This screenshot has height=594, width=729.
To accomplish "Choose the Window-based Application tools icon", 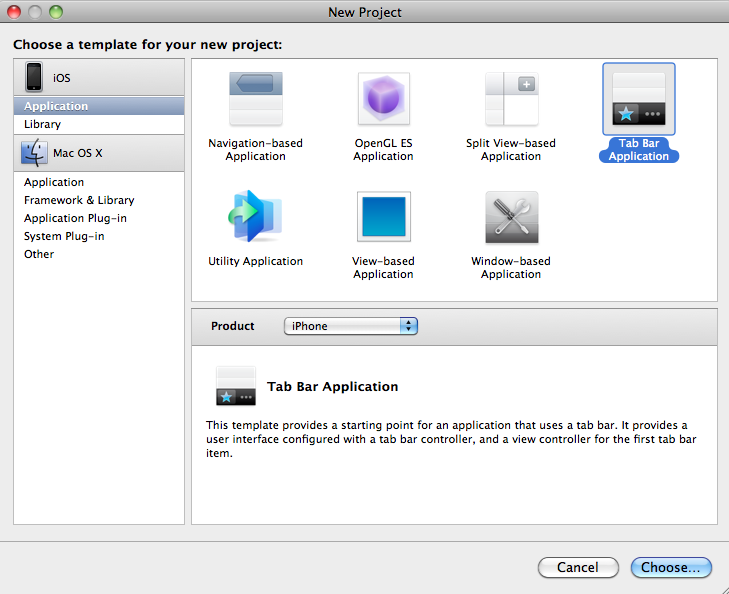I will [511, 218].
